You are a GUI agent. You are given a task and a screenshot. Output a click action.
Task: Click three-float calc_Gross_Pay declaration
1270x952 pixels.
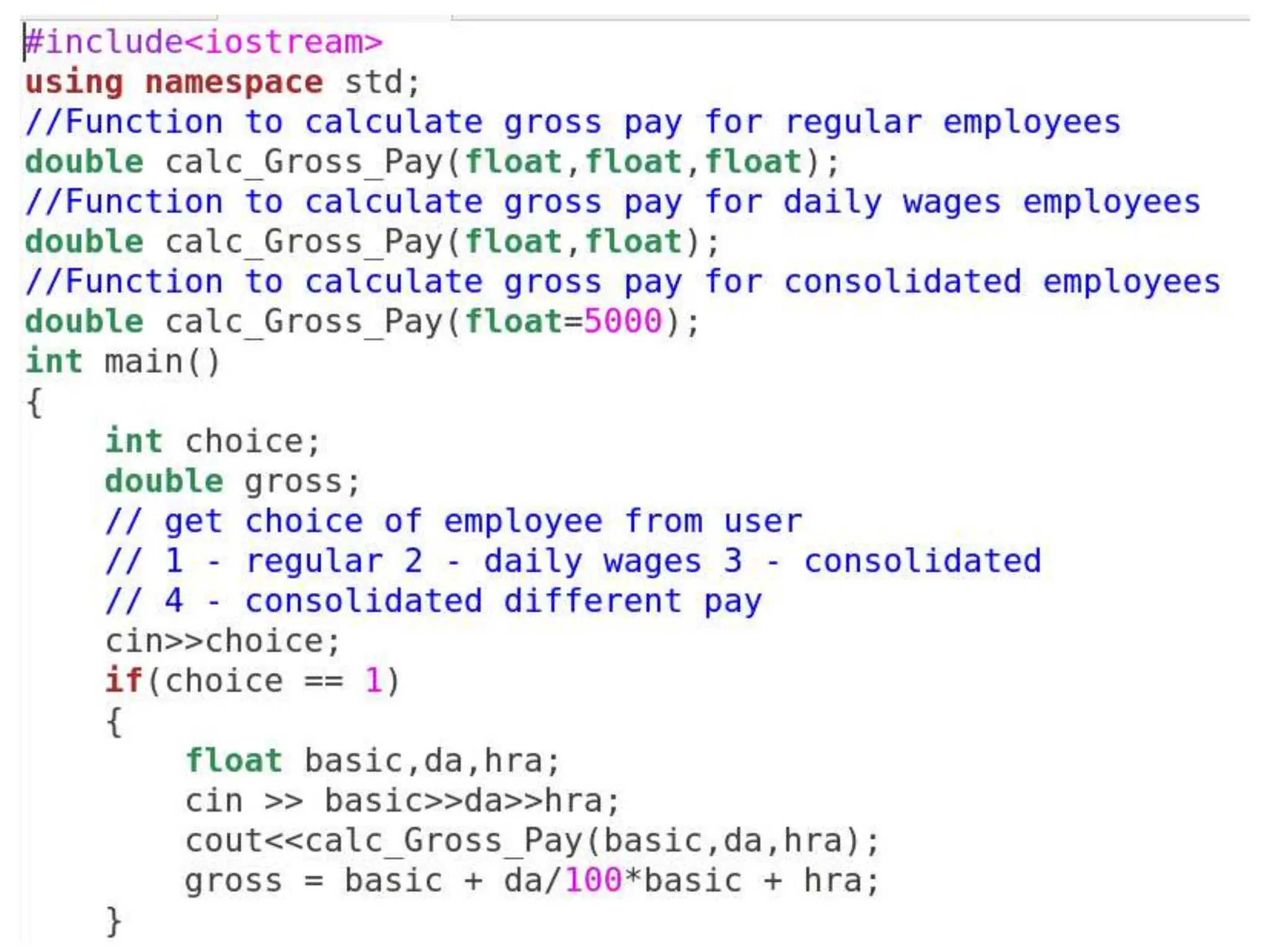pos(432,162)
